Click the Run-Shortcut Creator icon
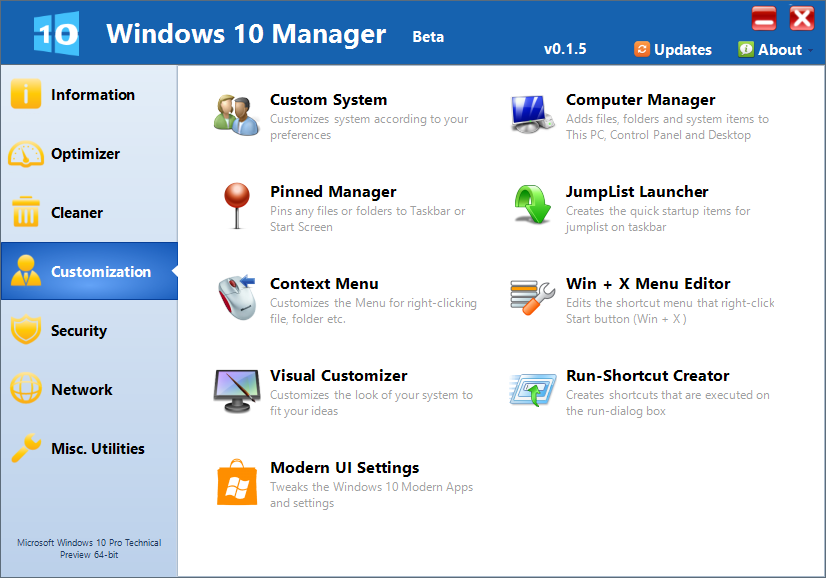Screen dimensions: 826x578 (x=533, y=389)
